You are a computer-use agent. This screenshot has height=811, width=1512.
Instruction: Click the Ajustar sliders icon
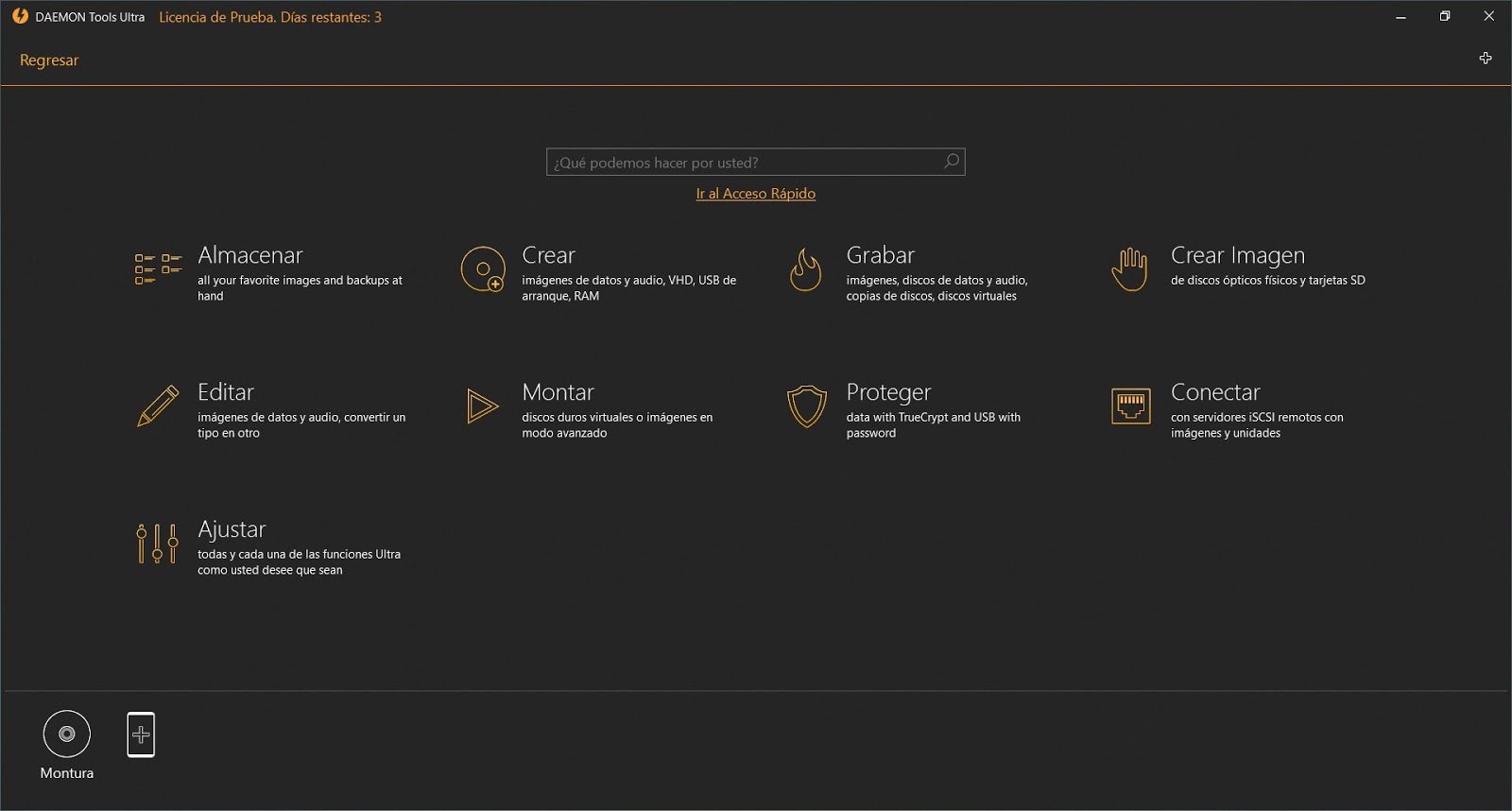click(x=158, y=544)
